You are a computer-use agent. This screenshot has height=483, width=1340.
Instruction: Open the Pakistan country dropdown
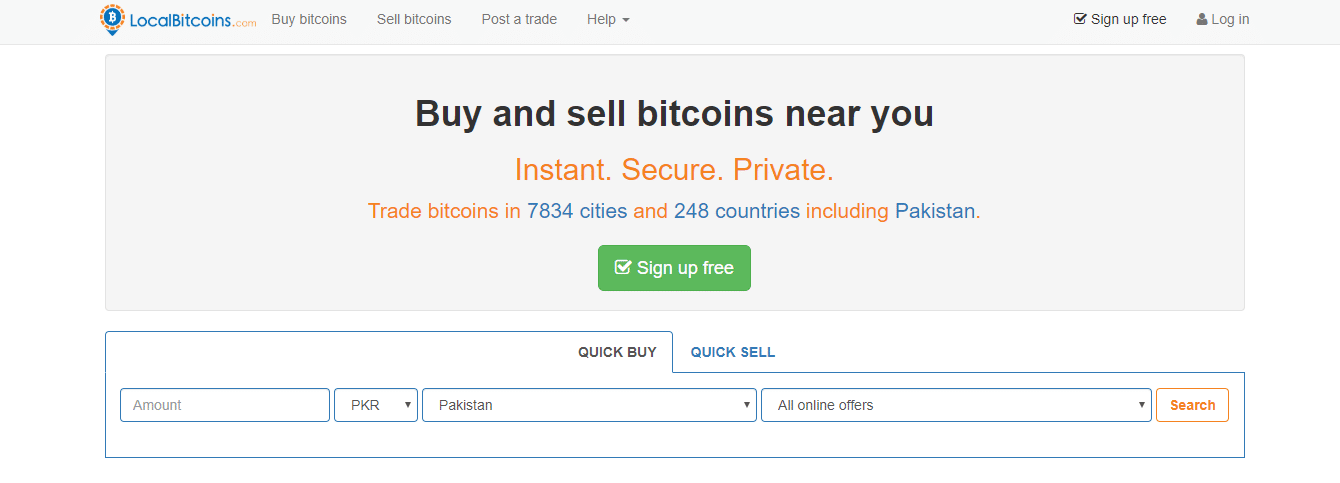[x=589, y=405]
